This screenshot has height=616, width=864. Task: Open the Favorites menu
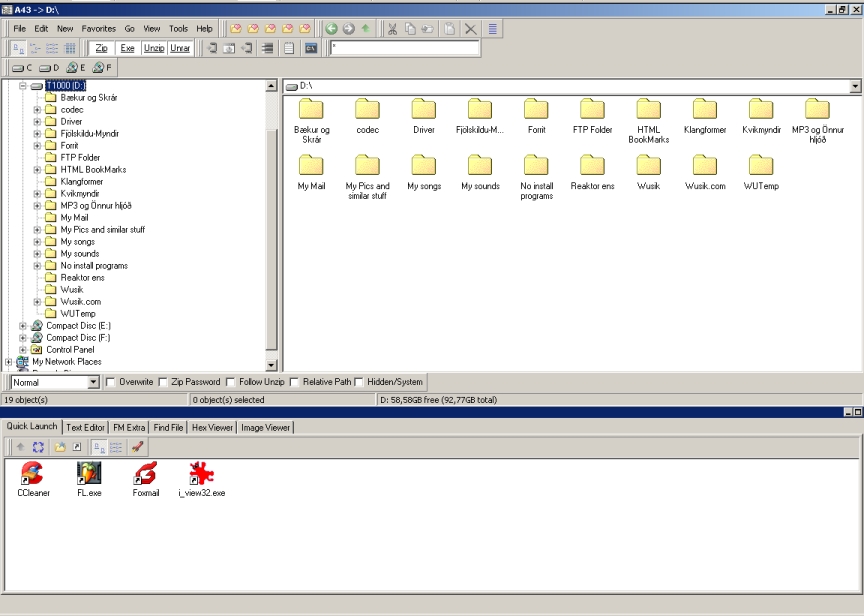[x=98, y=29]
